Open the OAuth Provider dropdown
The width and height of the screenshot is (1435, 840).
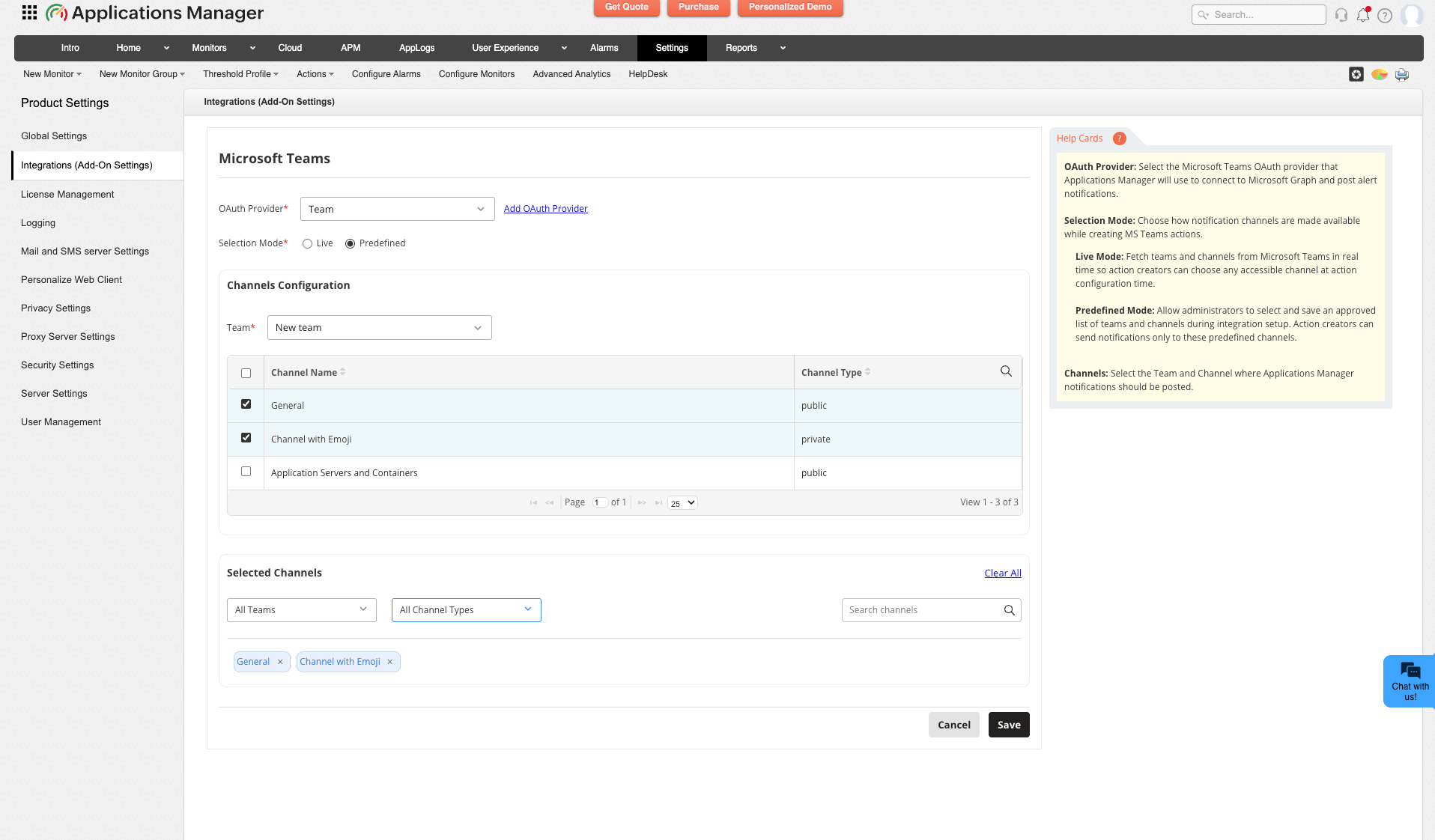click(x=397, y=209)
